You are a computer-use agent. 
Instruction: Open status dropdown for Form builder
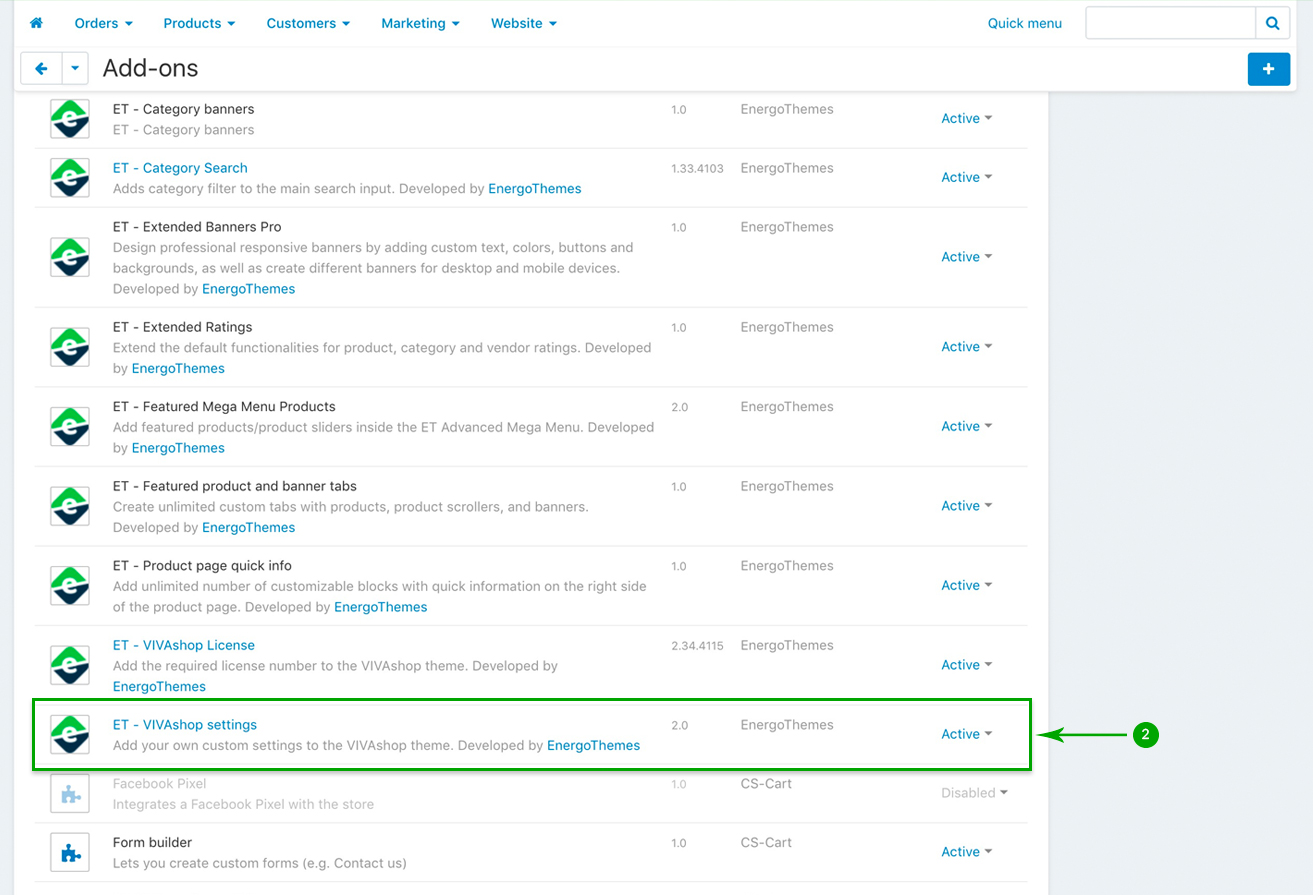(966, 852)
